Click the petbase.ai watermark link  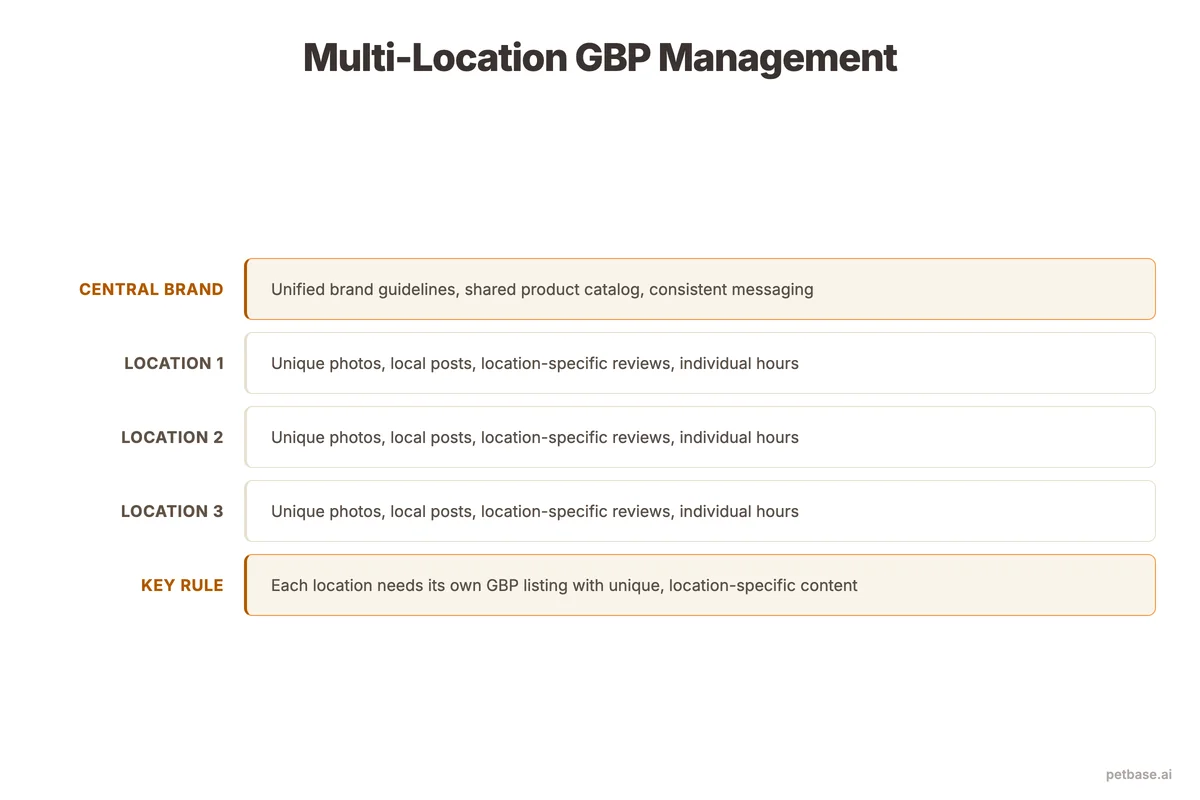click(1138, 773)
